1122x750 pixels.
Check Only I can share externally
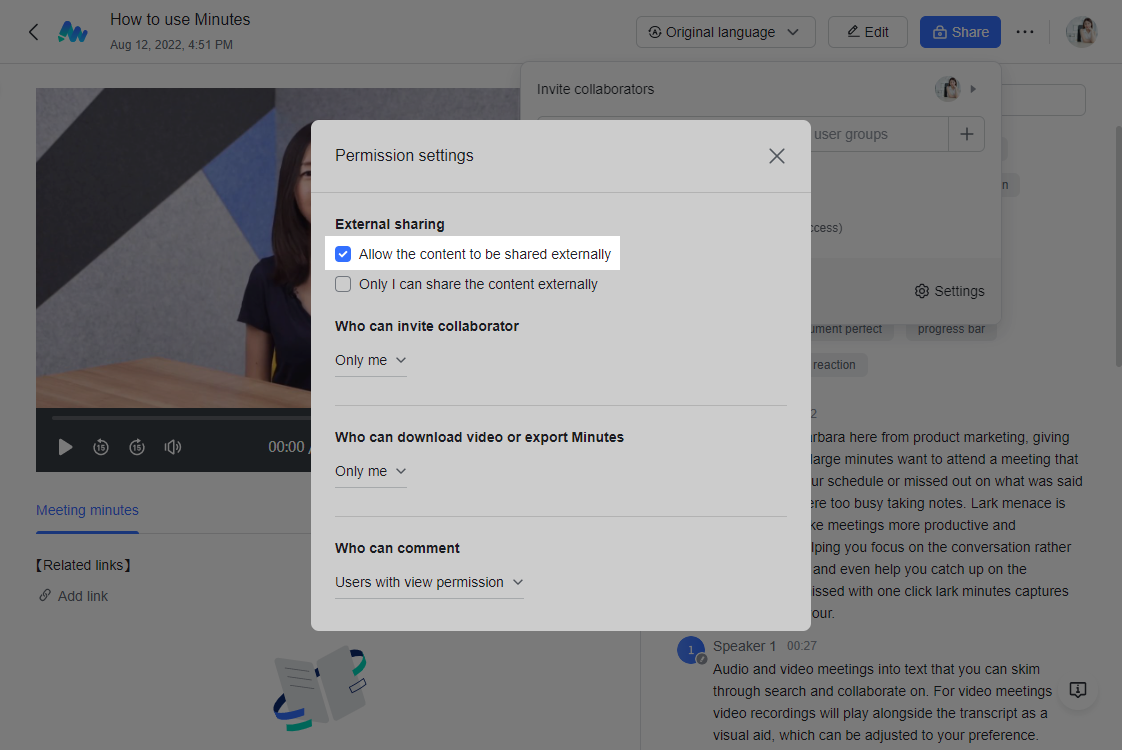343,284
